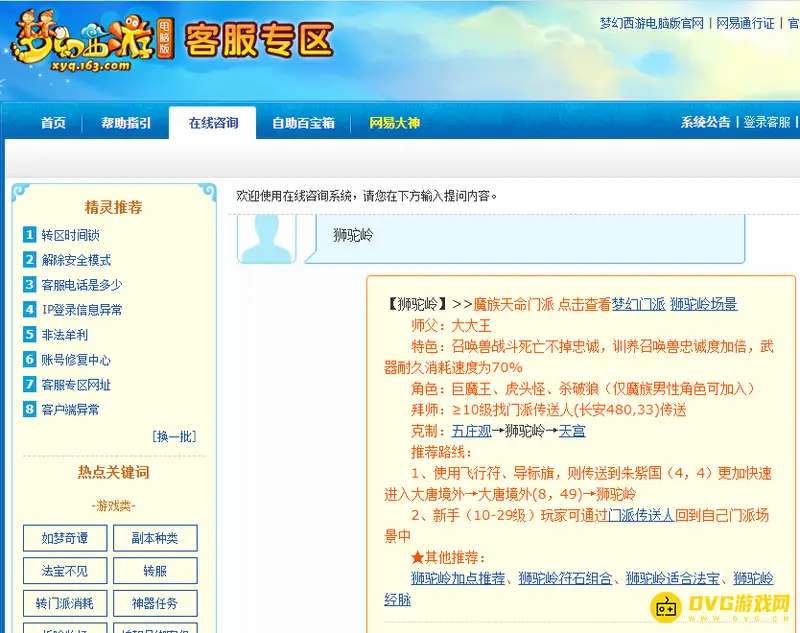Click number 6 icon beside 账号修复中心
This screenshot has height=633, width=800.
click(30, 359)
